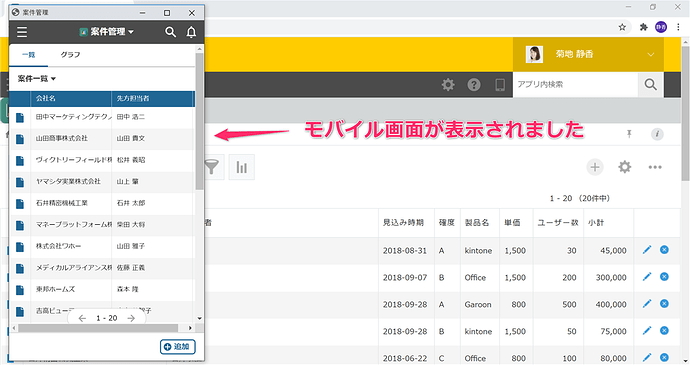This screenshot has width=690, height=365.
Task: Open the filter funnel icon
Action: pos(212,167)
